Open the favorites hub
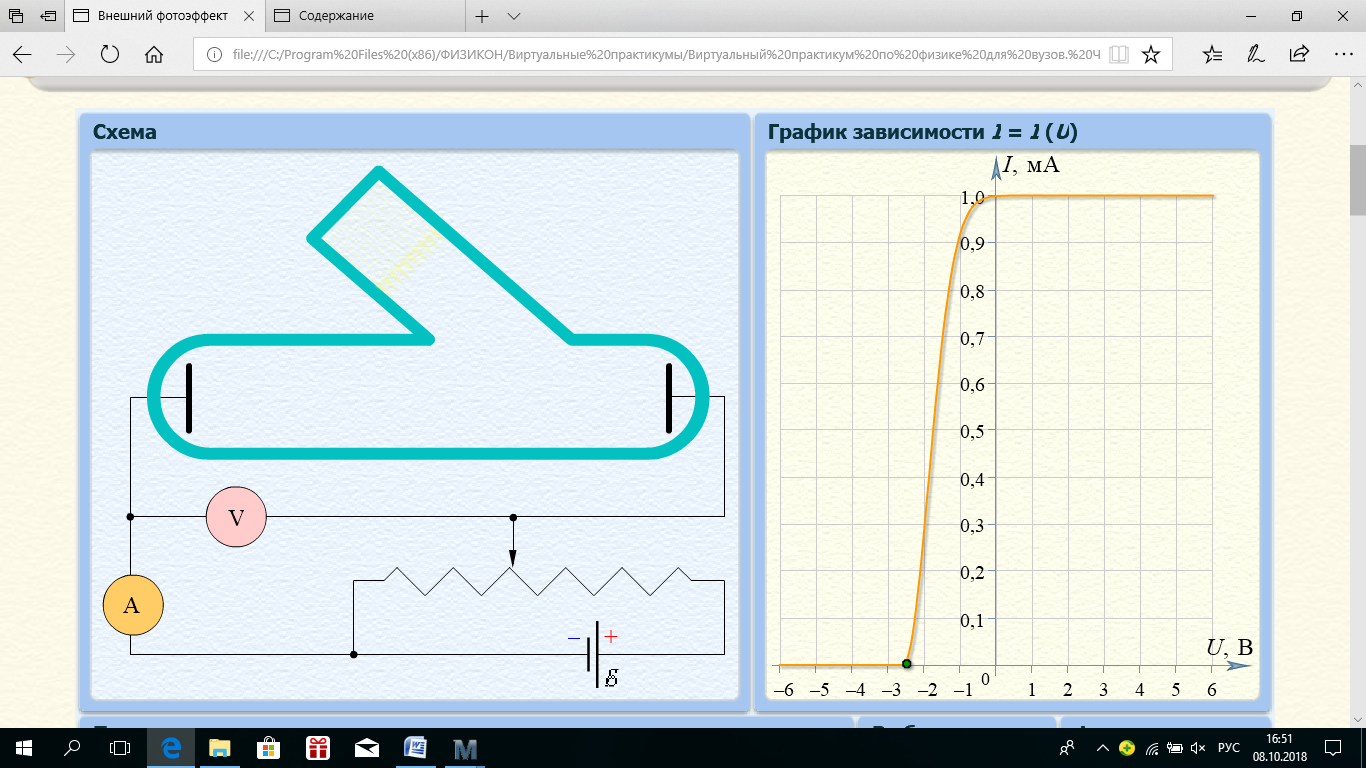Image resolution: width=1366 pixels, height=768 pixels. click(x=1211, y=54)
